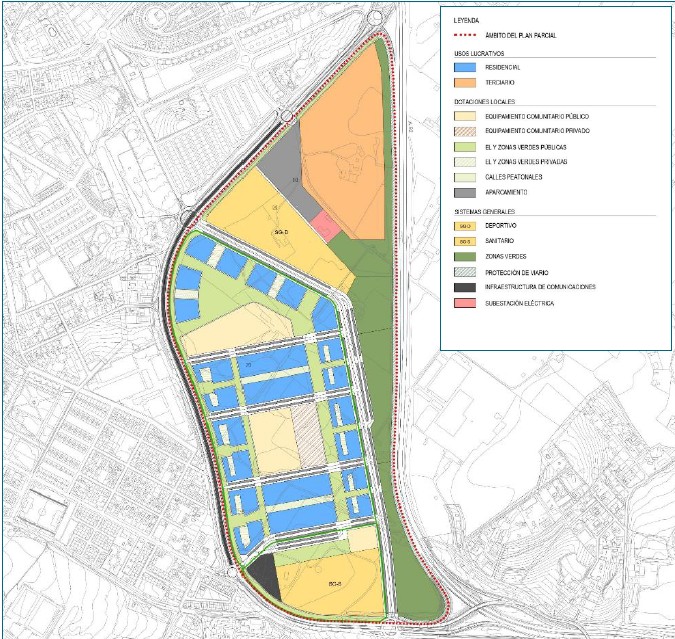Click the blue Residencial legend swatch
Viewport: 675px width, 639px height.
tap(465, 68)
